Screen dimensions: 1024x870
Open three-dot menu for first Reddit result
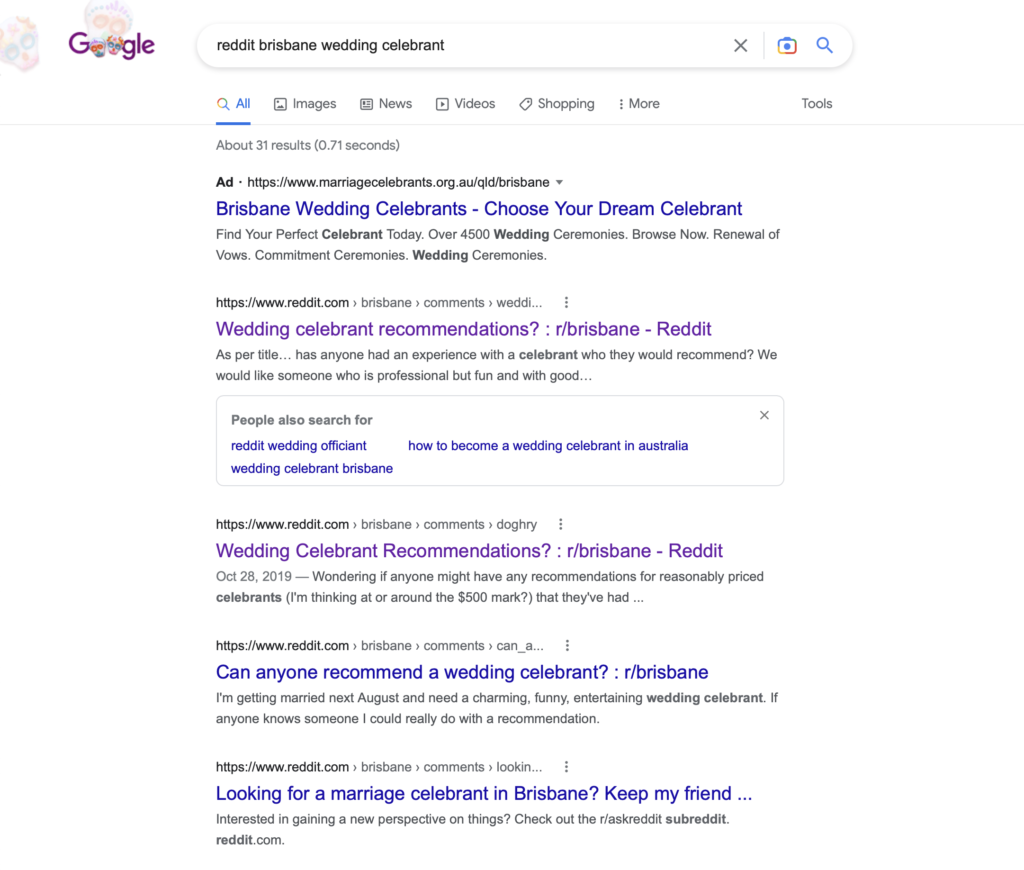567,302
